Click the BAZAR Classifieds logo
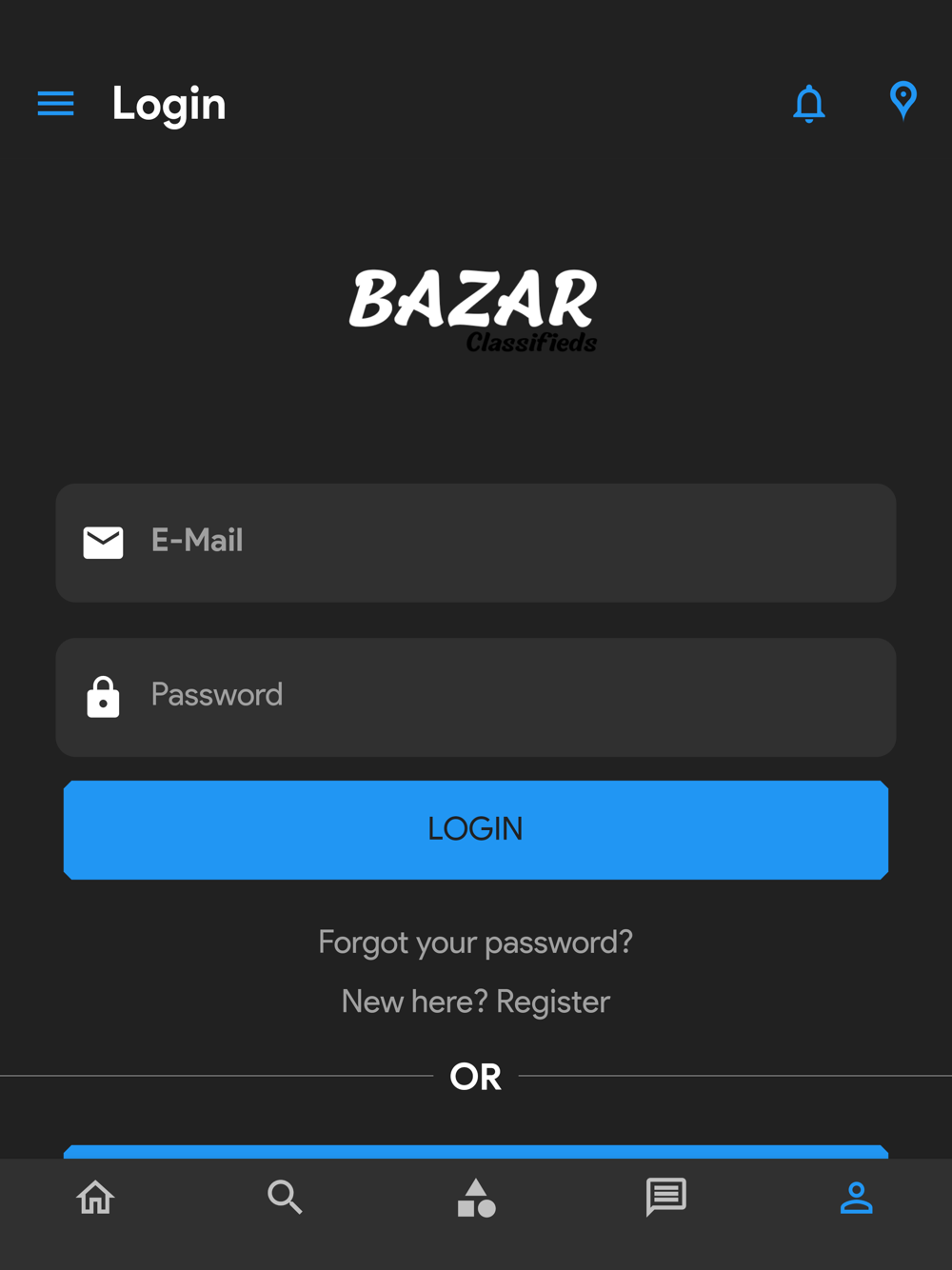This screenshot has height=1270, width=952. [473, 310]
